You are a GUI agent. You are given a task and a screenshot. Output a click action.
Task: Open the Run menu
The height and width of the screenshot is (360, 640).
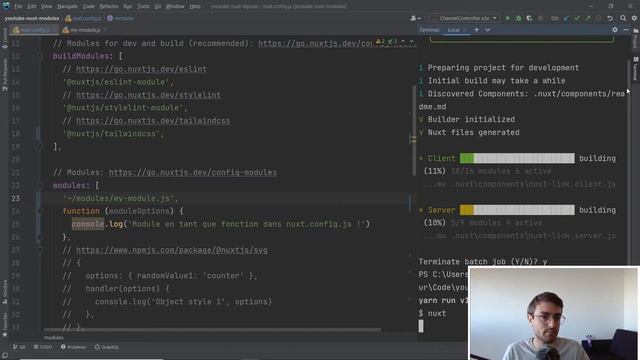pos(128,6)
